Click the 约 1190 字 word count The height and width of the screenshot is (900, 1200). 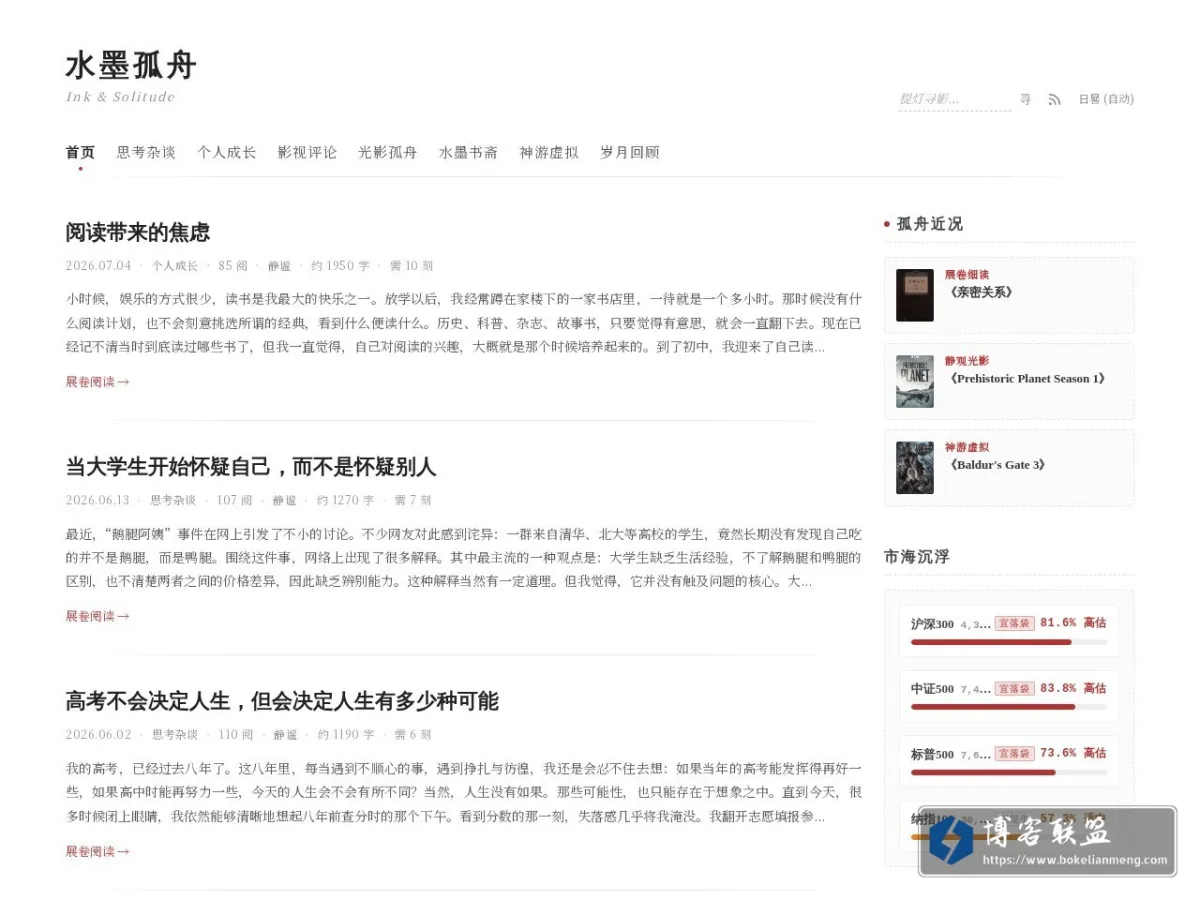point(347,734)
